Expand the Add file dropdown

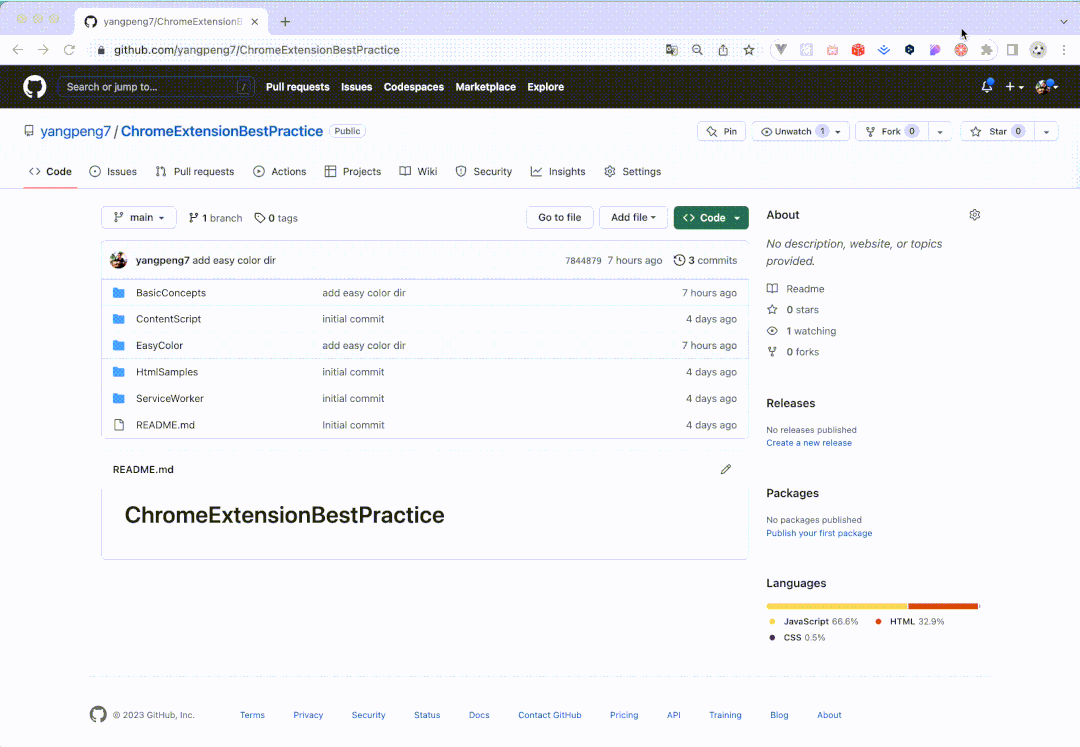click(633, 218)
